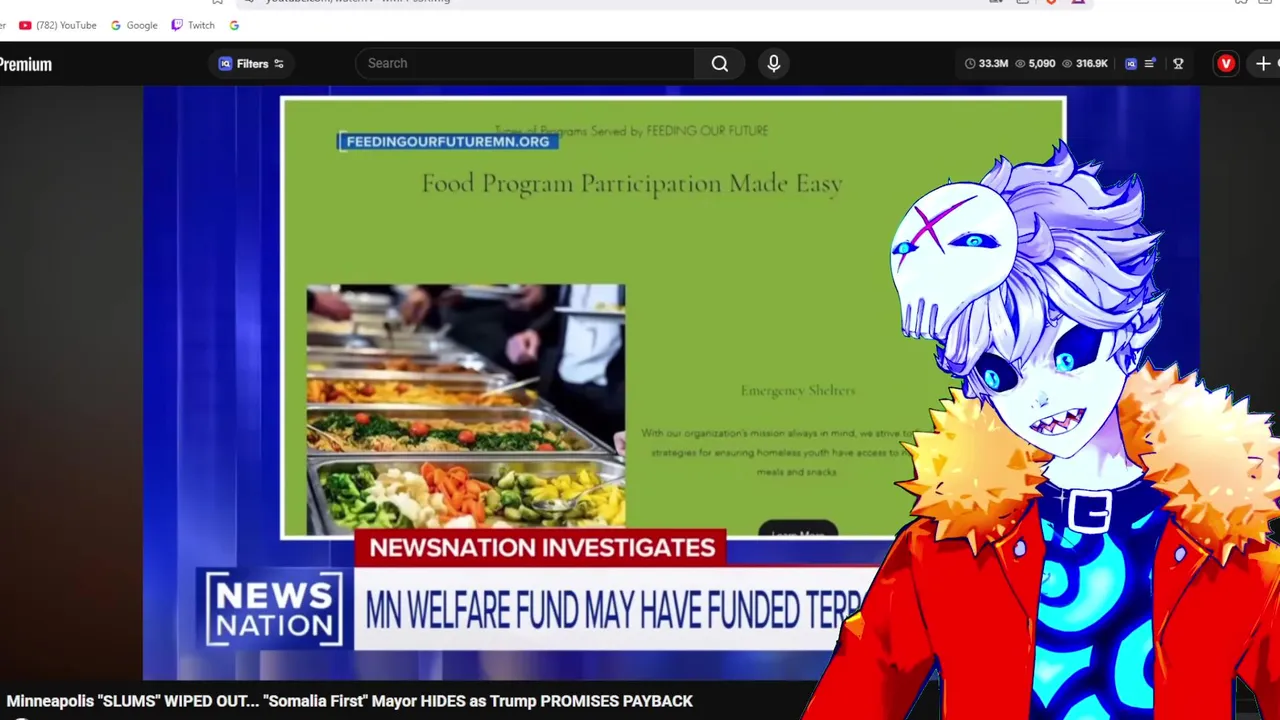Open the blue IQ extension icon in stats bar

(1131, 63)
